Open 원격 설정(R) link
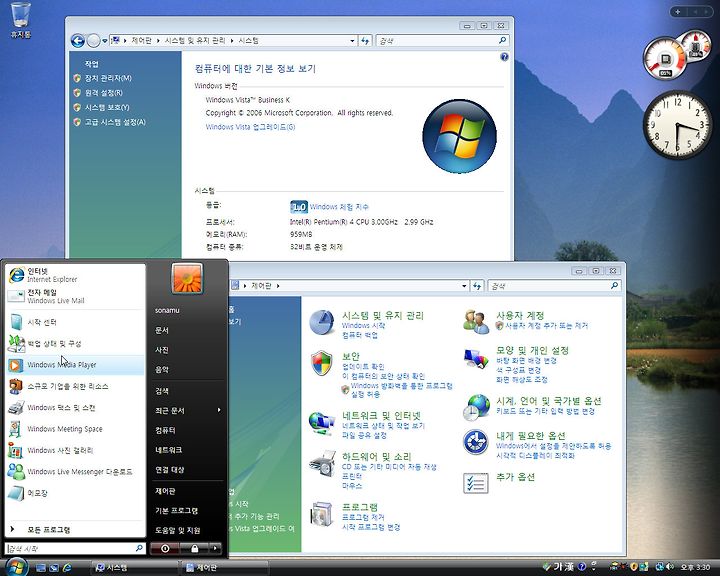The width and height of the screenshot is (720, 576). pyautogui.click(x=103, y=93)
